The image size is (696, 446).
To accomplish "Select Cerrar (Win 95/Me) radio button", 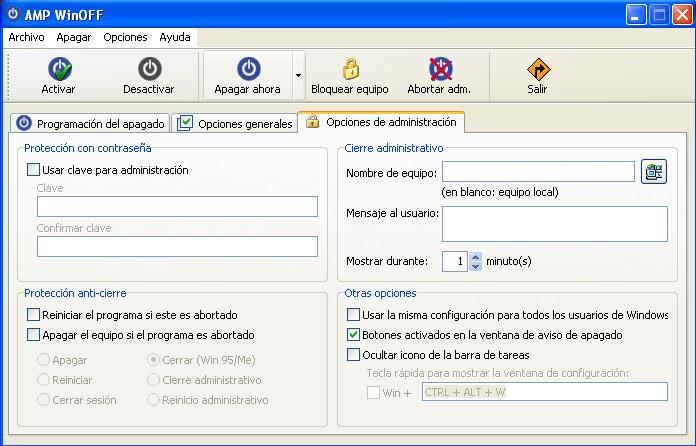I will click(153, 360).
